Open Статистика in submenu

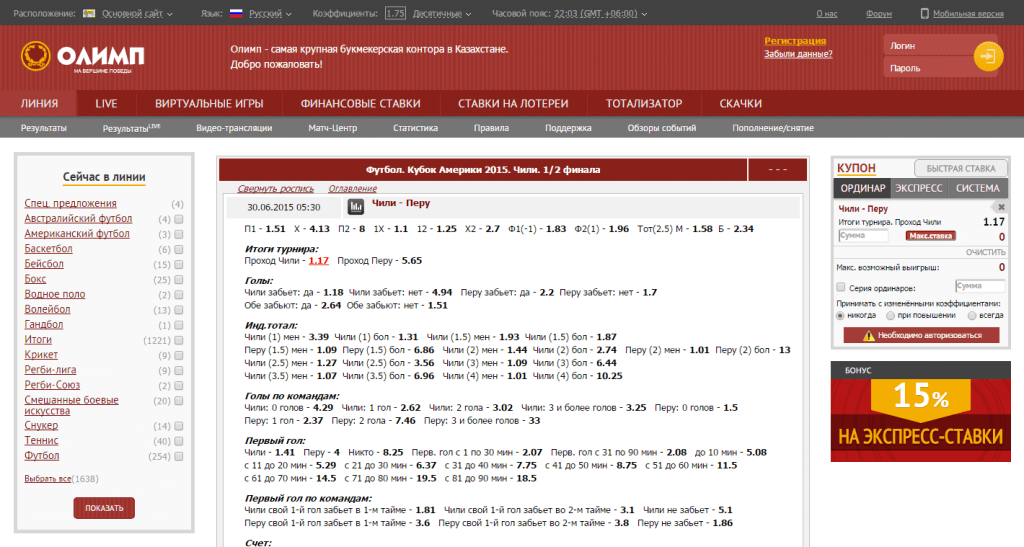coord(415,128)
